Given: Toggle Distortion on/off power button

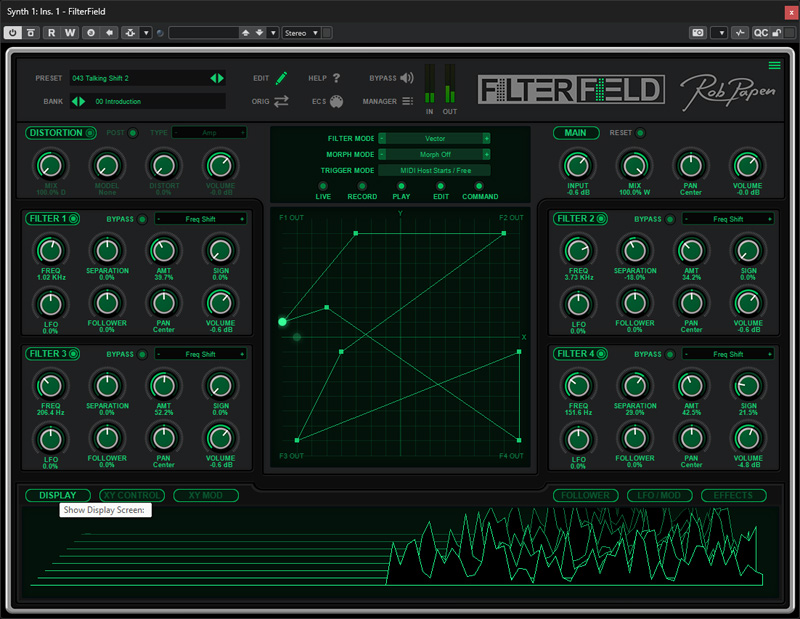Looking at the screenshot, I should pyautogui.click(x=90, y=133).
